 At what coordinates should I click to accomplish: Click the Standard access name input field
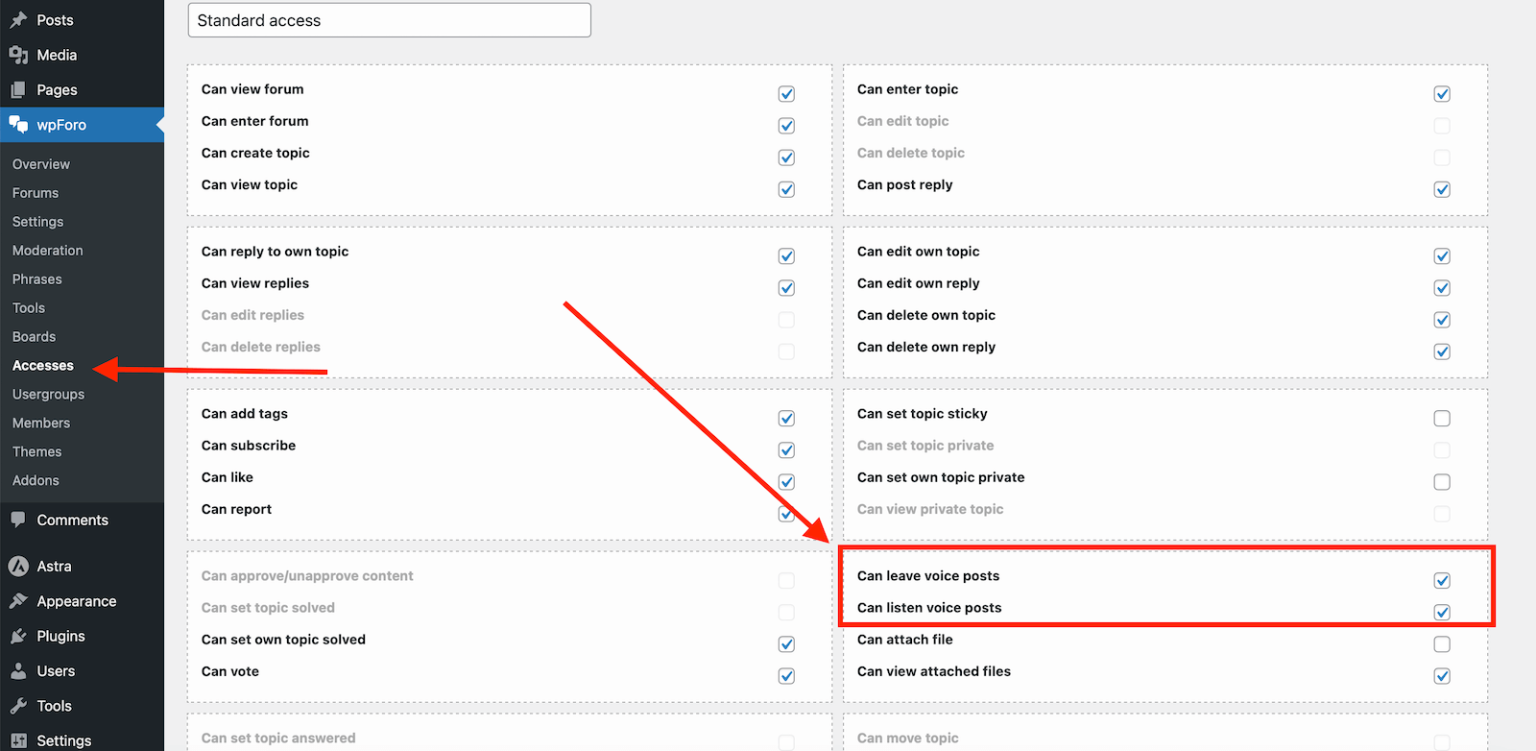(x=389, y=20)
